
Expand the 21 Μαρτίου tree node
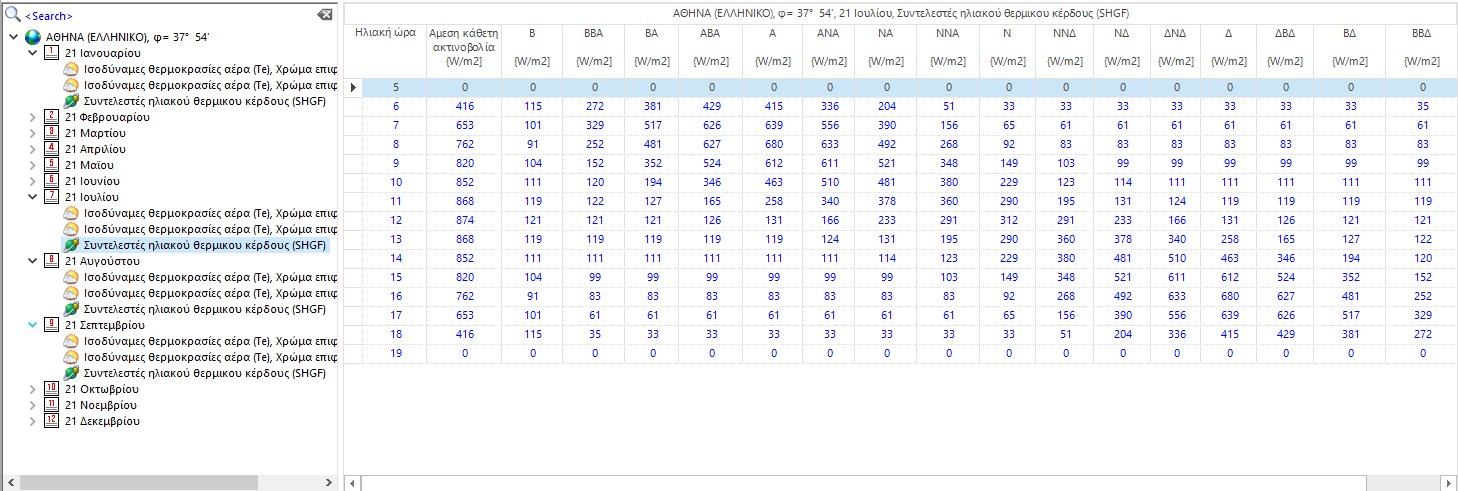(x=32, y=133)
